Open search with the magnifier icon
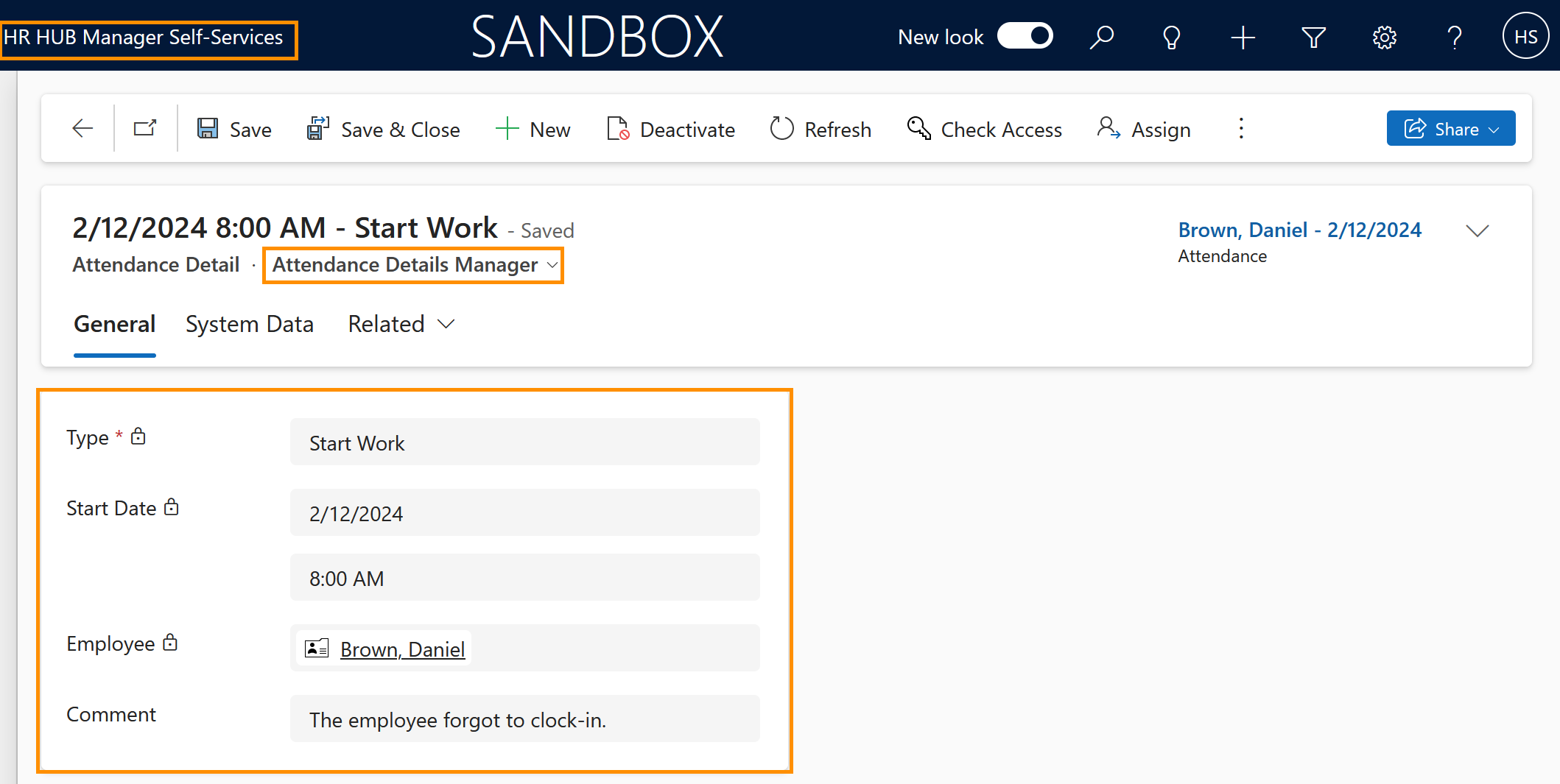This screenshot has height=784, width=1560. 1101,36
